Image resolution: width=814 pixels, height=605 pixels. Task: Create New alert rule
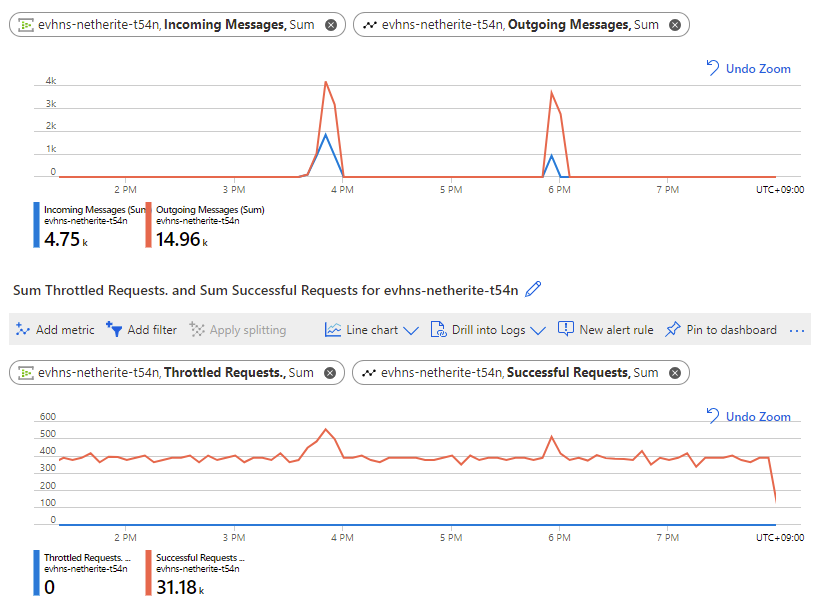pos(605,330)
